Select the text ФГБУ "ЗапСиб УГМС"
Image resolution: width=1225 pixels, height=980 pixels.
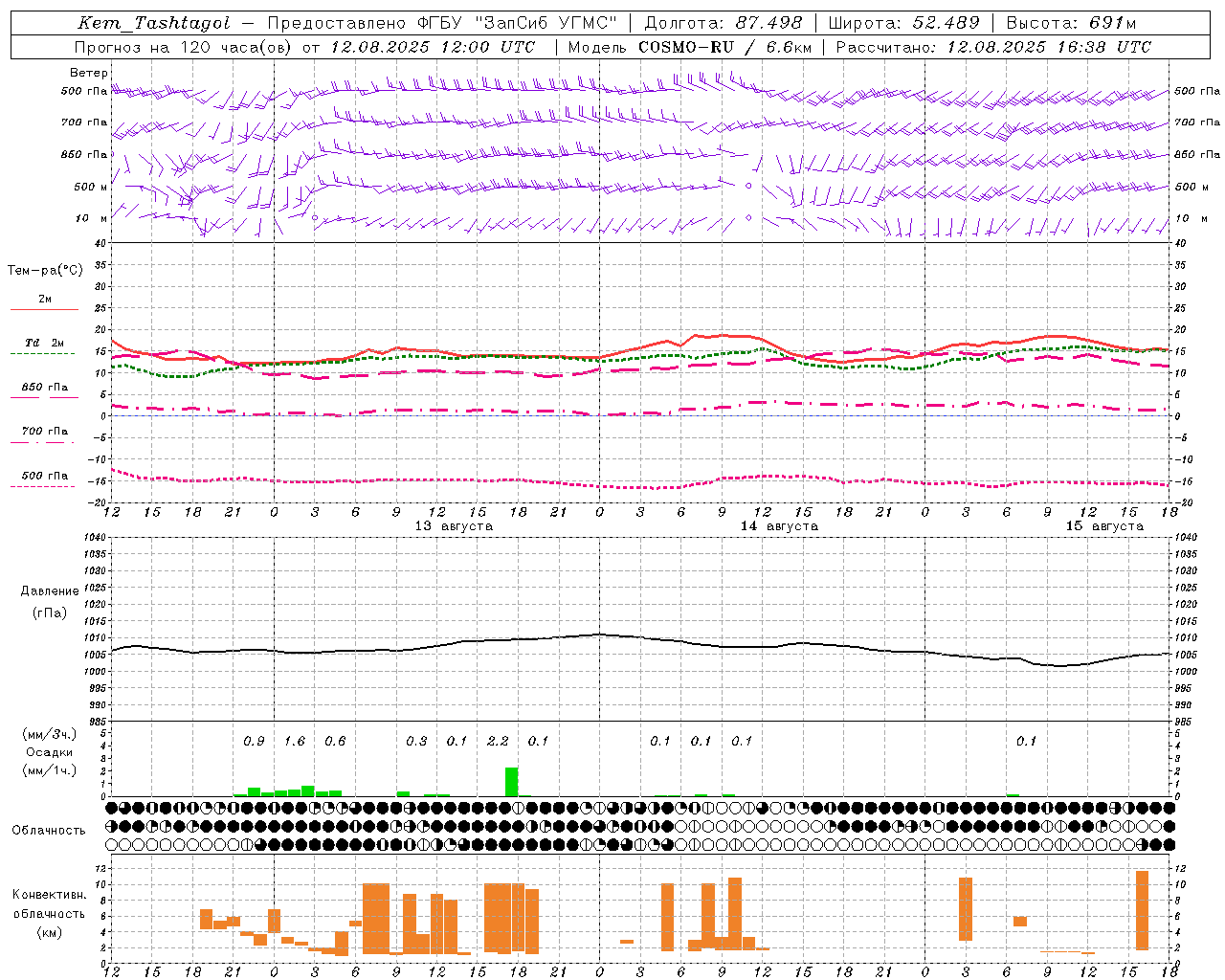(518, 23)
